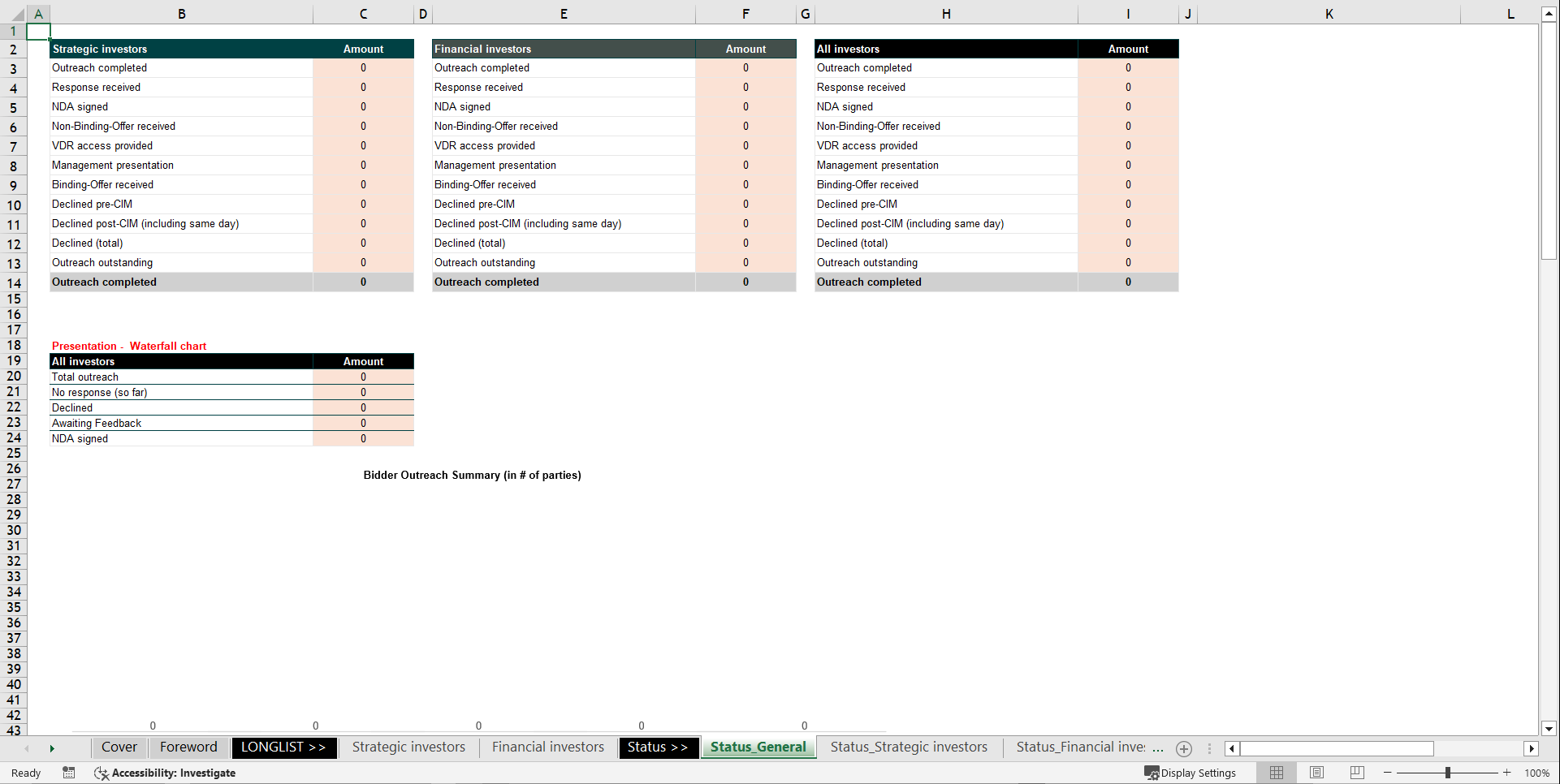This screenshot has height=784, width=1560.
Task: Open the Cover sheet tab
Action: point(119,747)
